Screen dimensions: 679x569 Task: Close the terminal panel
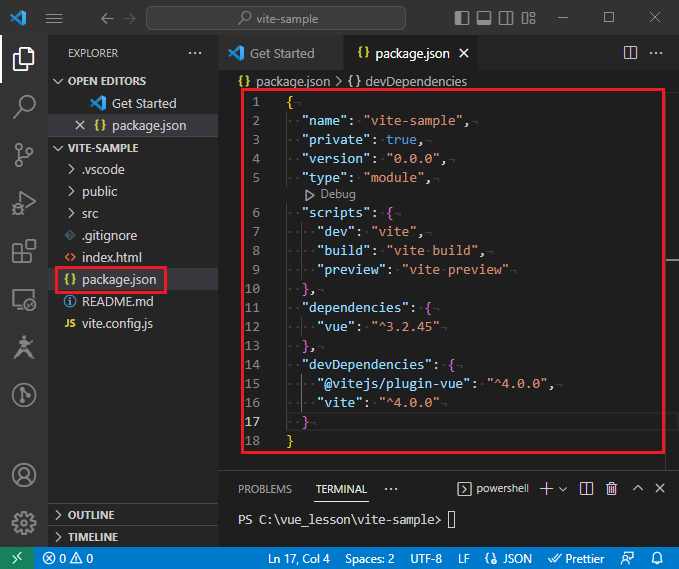(x=660, y=488)
